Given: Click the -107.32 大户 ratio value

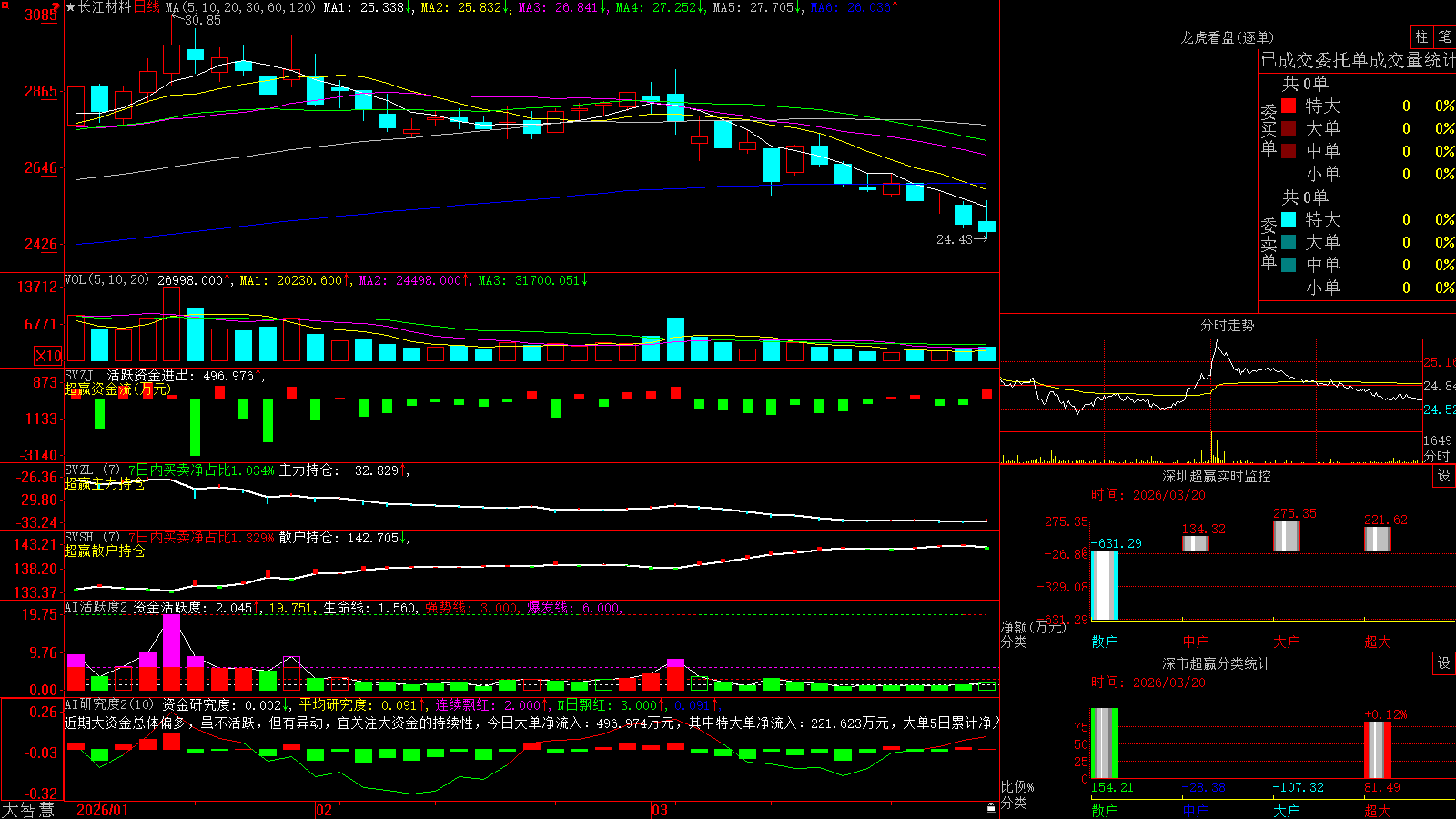Looking at the screenshot, I should pyautogui.click(x=1299, y=787).
